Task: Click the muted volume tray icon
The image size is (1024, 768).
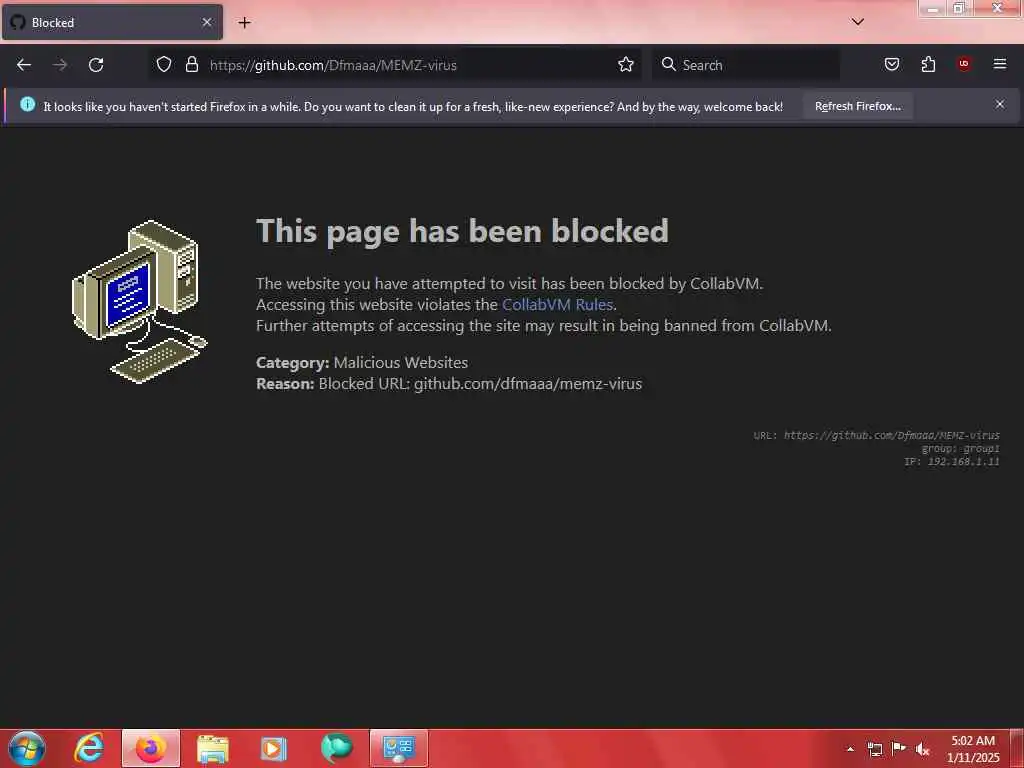Action: coord(922,749)
